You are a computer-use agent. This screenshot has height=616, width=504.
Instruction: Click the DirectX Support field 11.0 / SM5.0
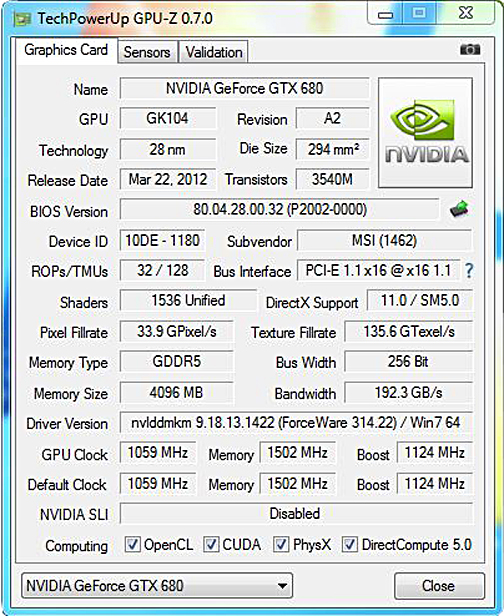tap(420, 301)
